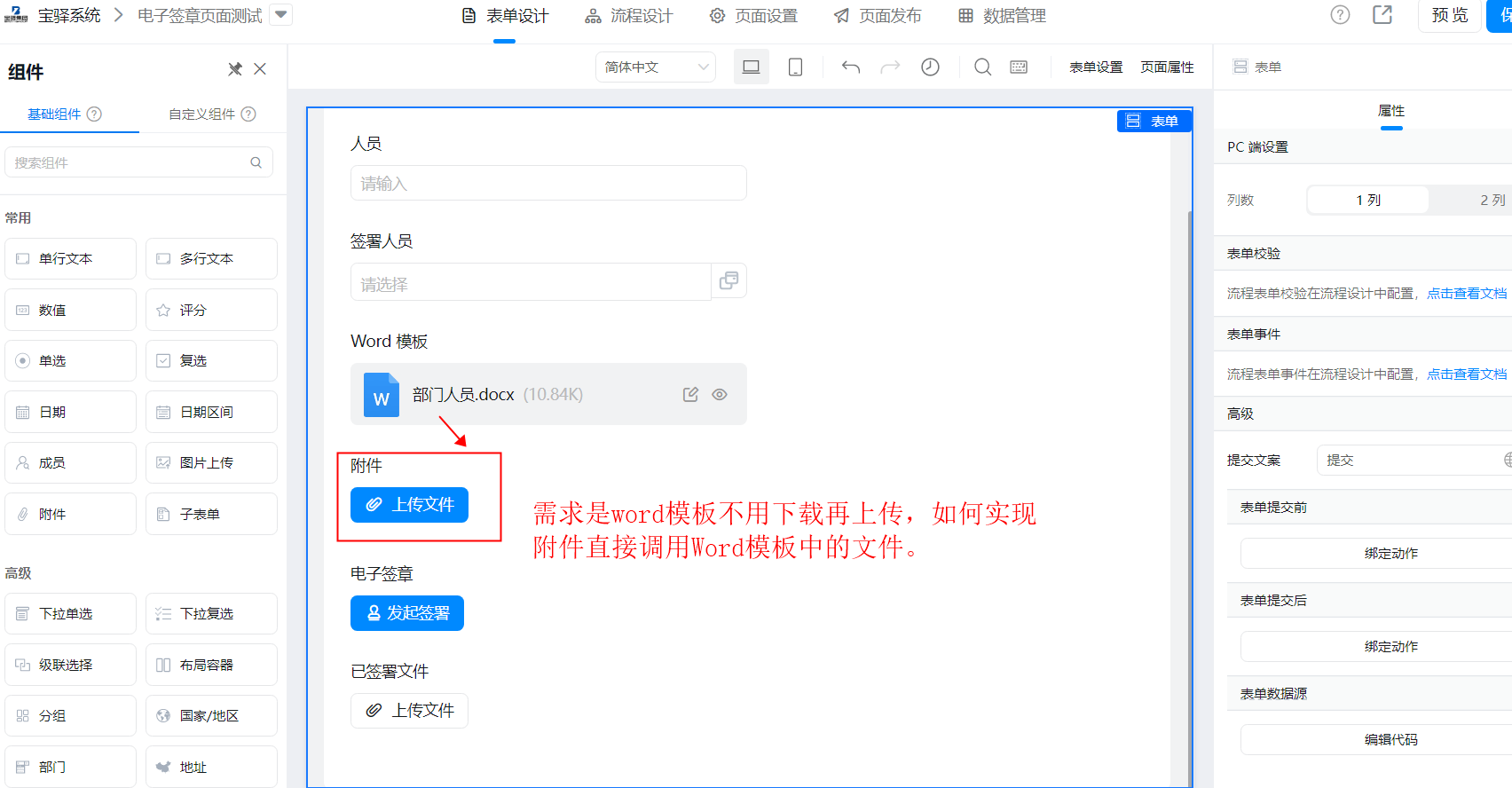Select the 属性 tab in right panel

[x=1391, y=111]
